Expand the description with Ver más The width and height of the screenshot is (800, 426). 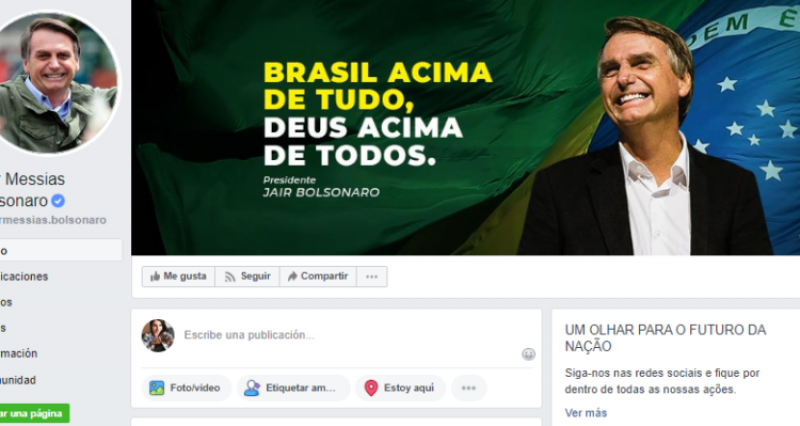click(586, 413)
